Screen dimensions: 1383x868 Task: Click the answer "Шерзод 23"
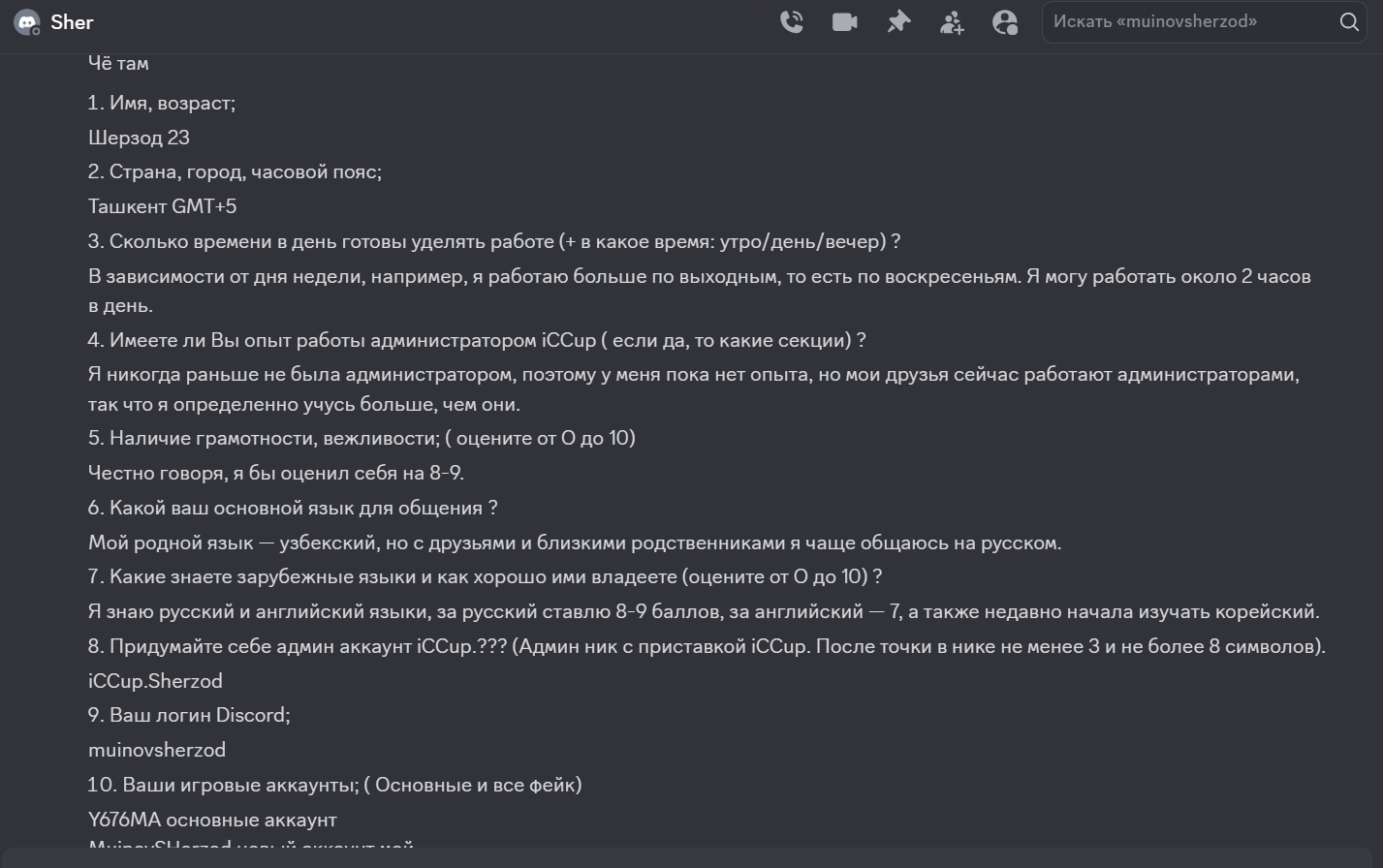point(139,138)
